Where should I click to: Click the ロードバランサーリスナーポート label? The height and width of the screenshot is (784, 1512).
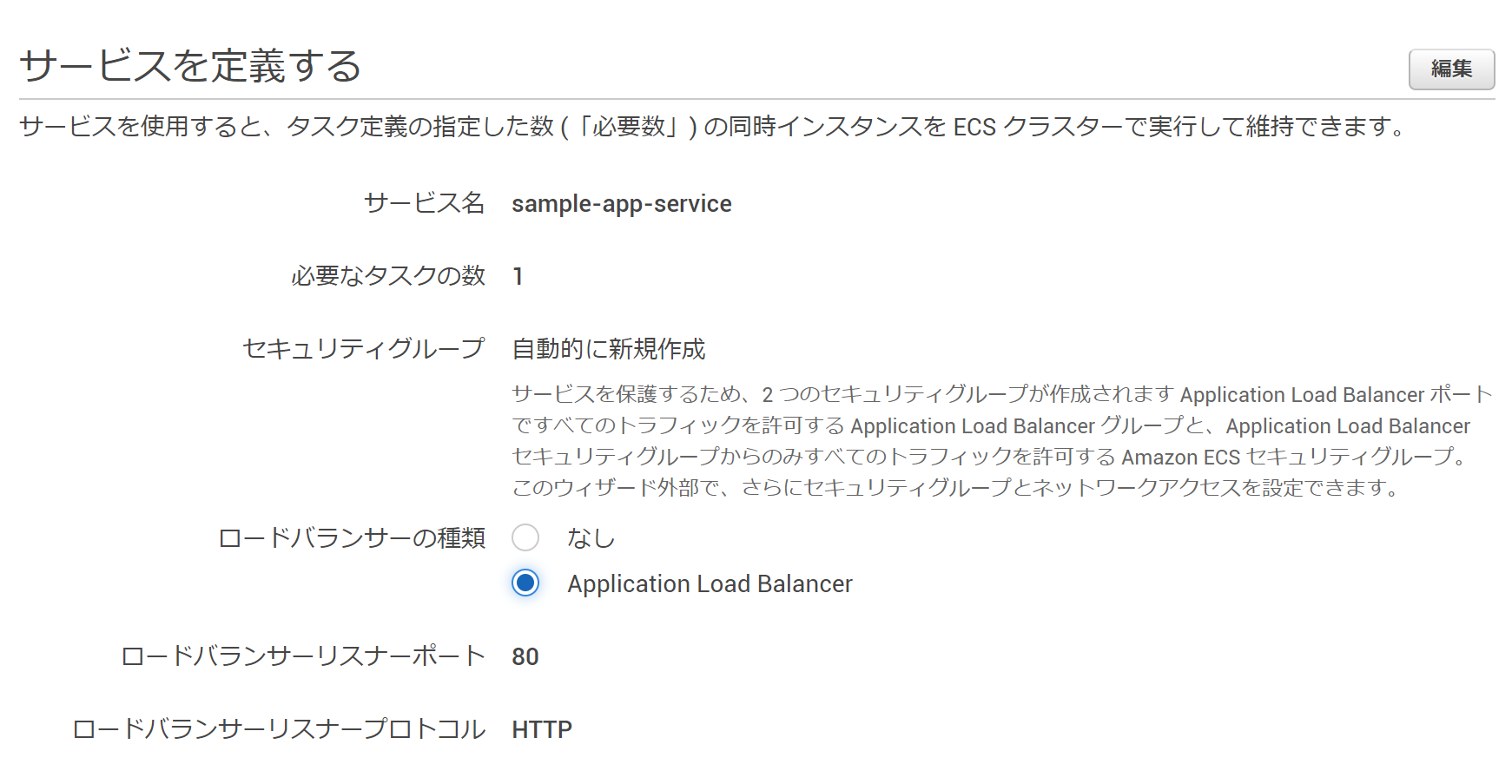tap(303, 656)
